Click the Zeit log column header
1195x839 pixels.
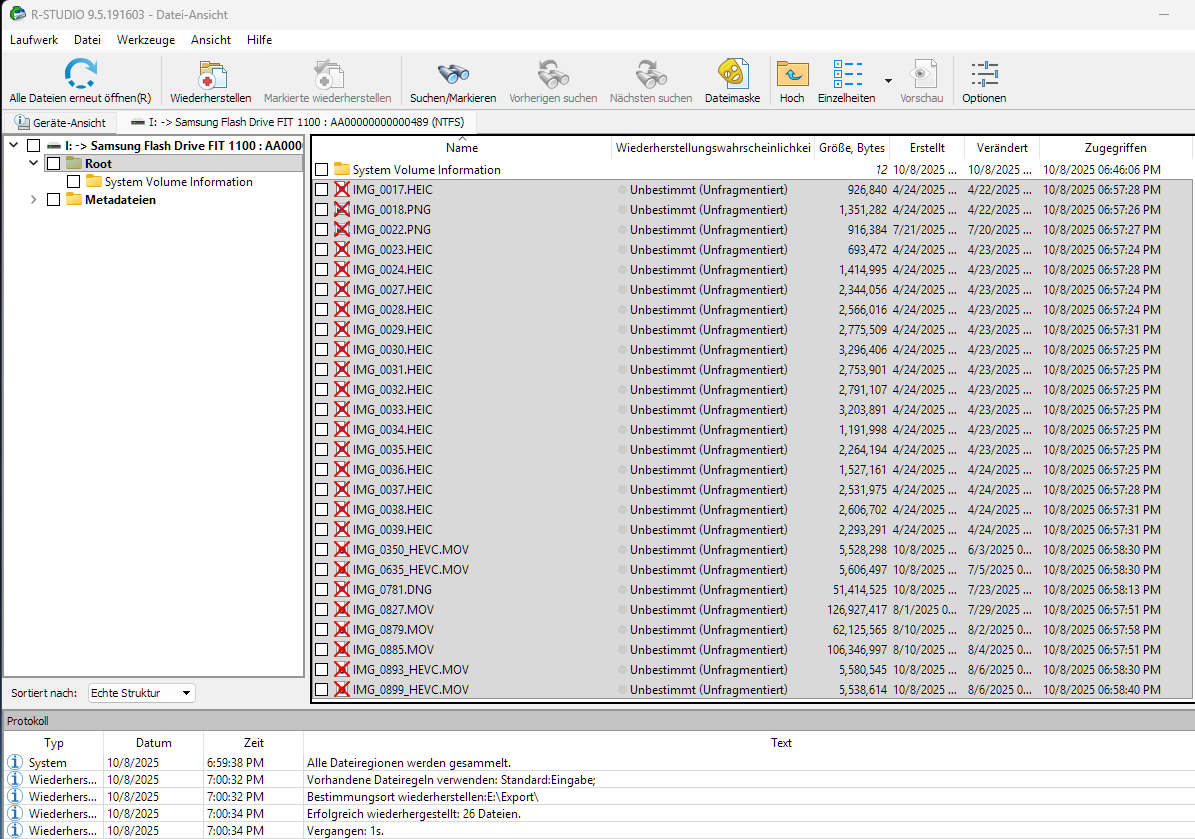253,742
